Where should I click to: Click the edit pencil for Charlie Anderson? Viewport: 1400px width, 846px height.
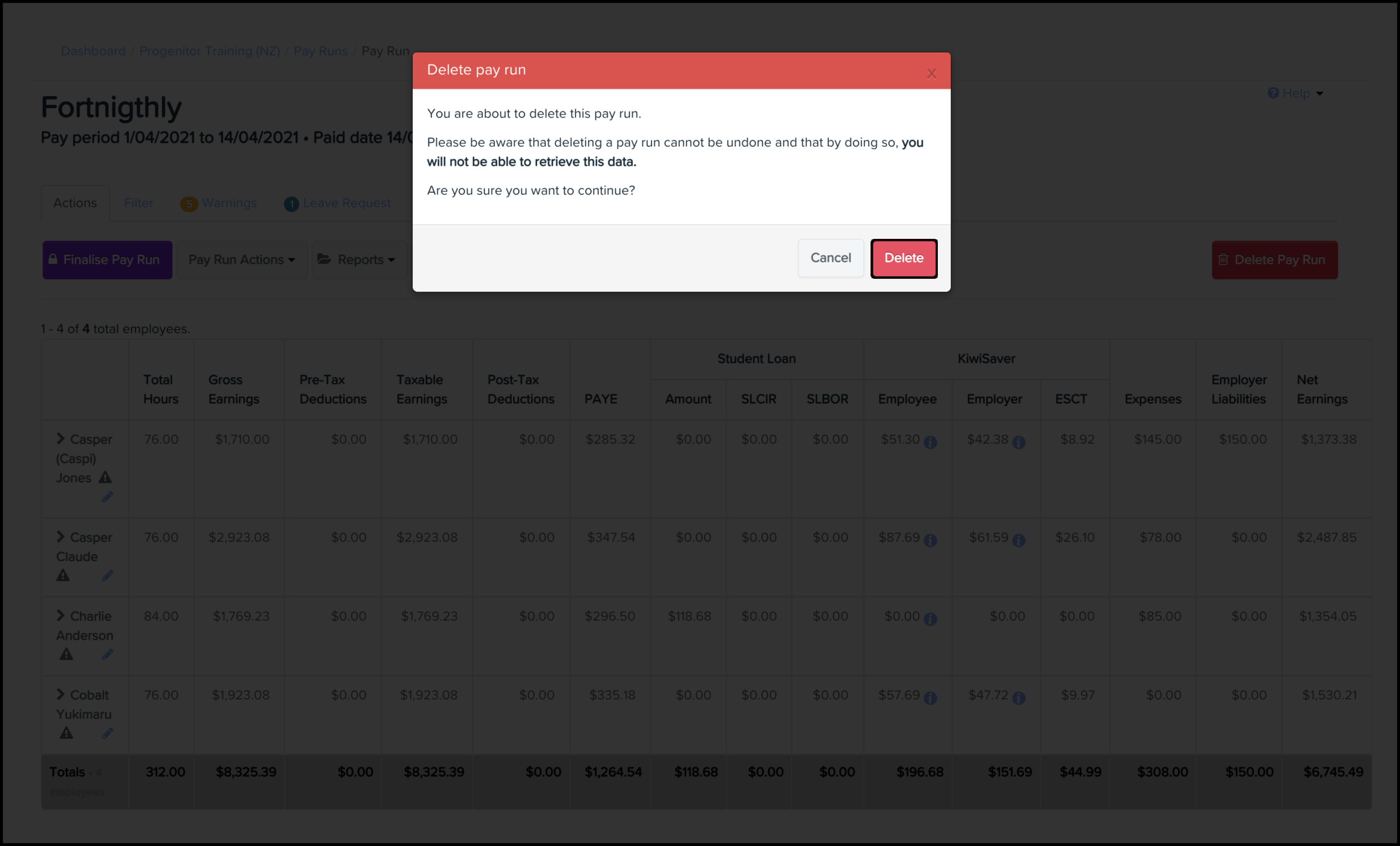tap(108, 654)
